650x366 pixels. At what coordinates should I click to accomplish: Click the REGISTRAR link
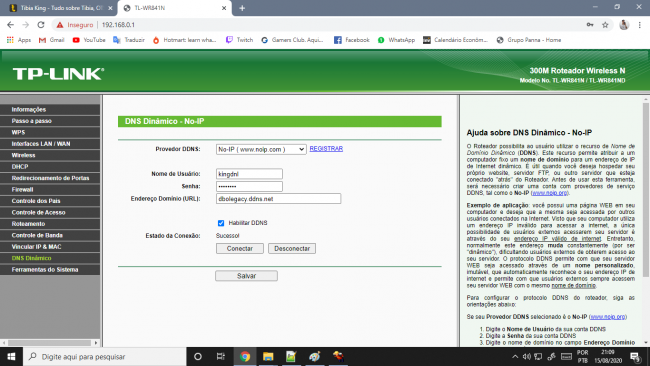(326, 149)
